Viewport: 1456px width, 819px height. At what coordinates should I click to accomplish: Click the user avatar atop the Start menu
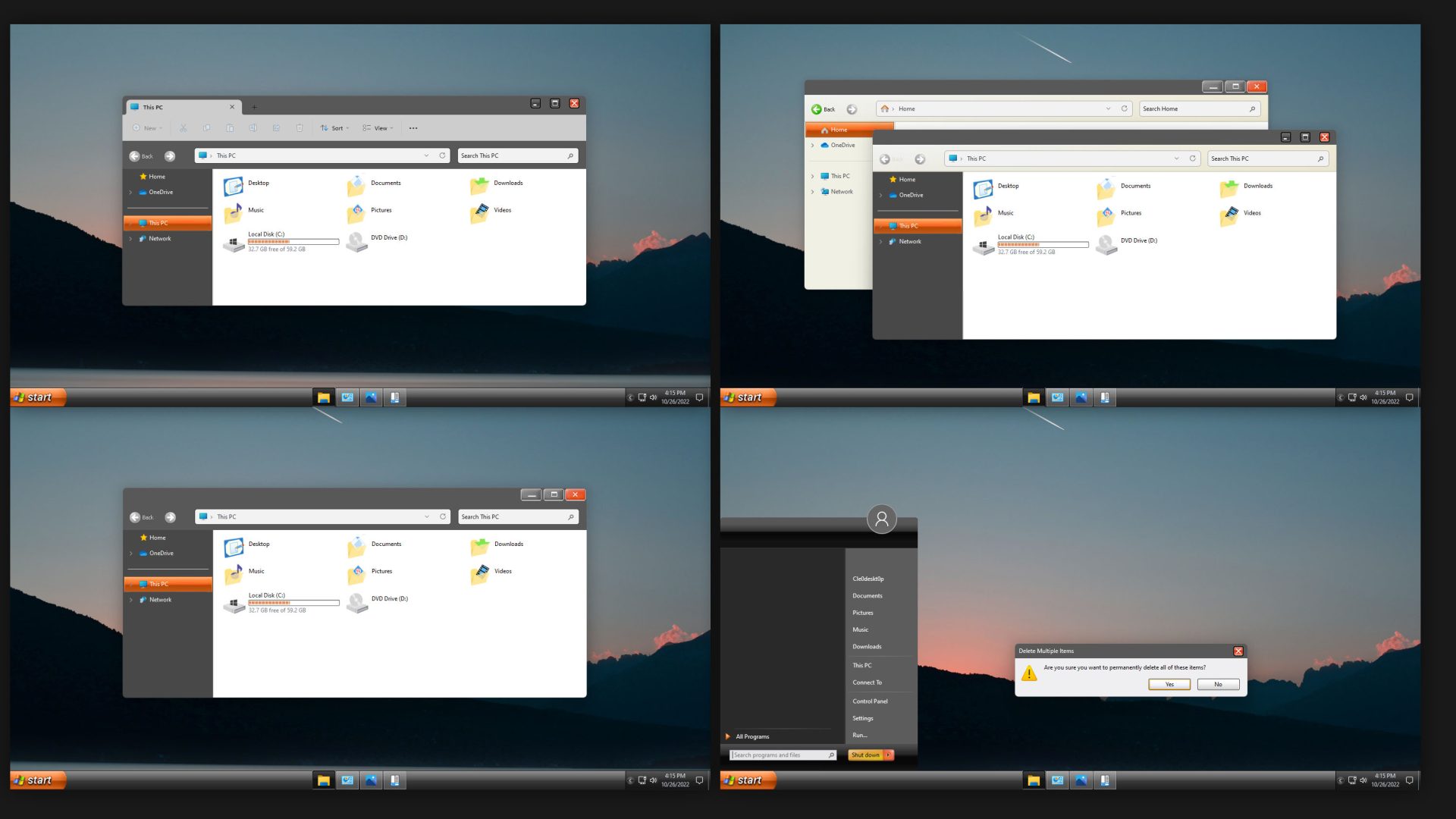(x=881, y=519)
